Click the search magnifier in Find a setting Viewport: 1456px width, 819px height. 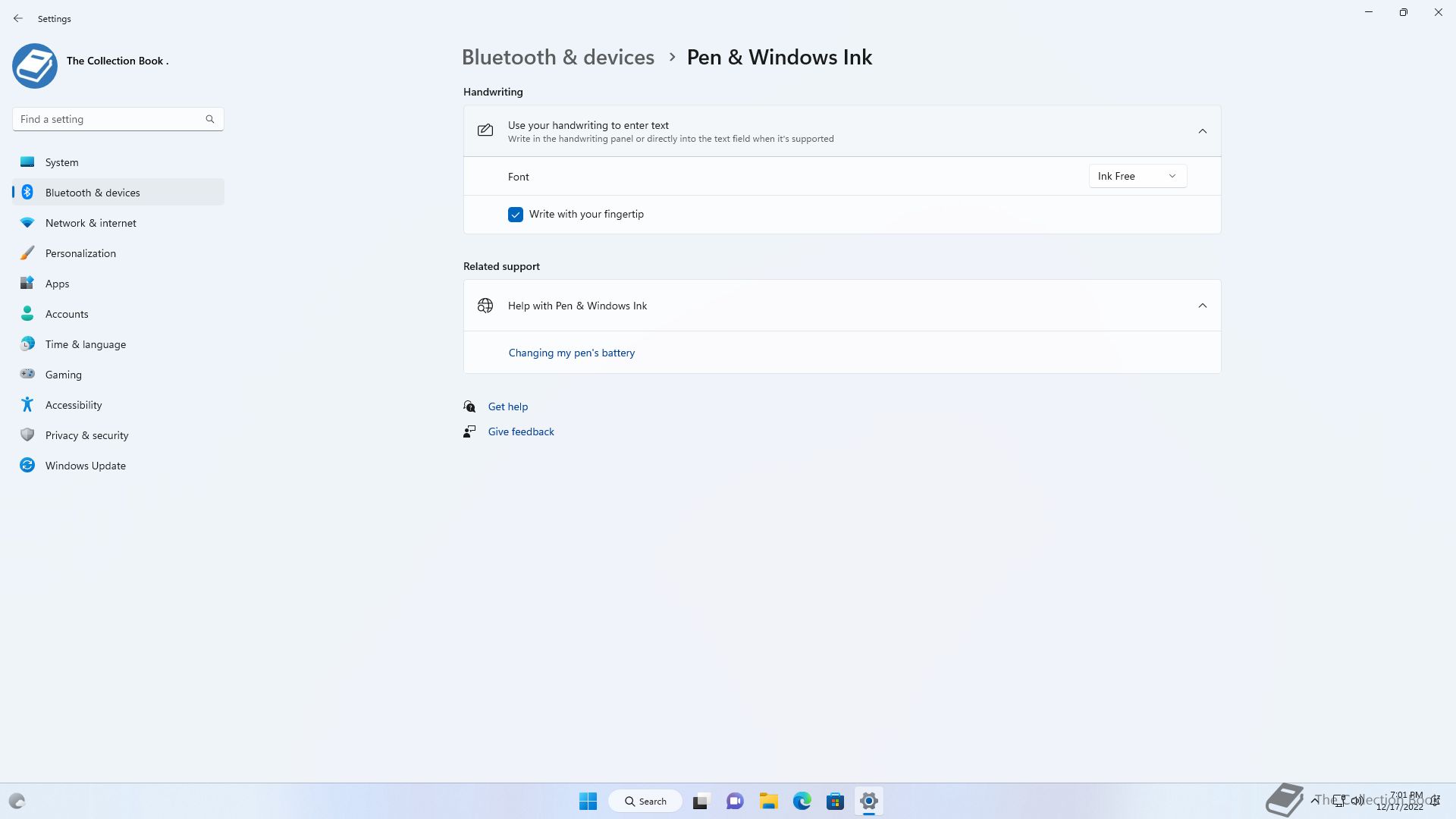pos(210,119)
